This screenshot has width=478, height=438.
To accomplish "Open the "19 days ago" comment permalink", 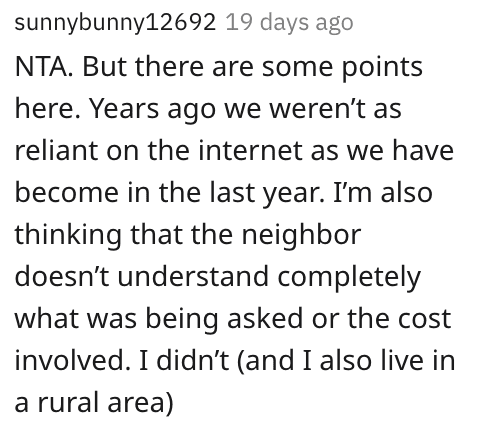I will 289,23.
